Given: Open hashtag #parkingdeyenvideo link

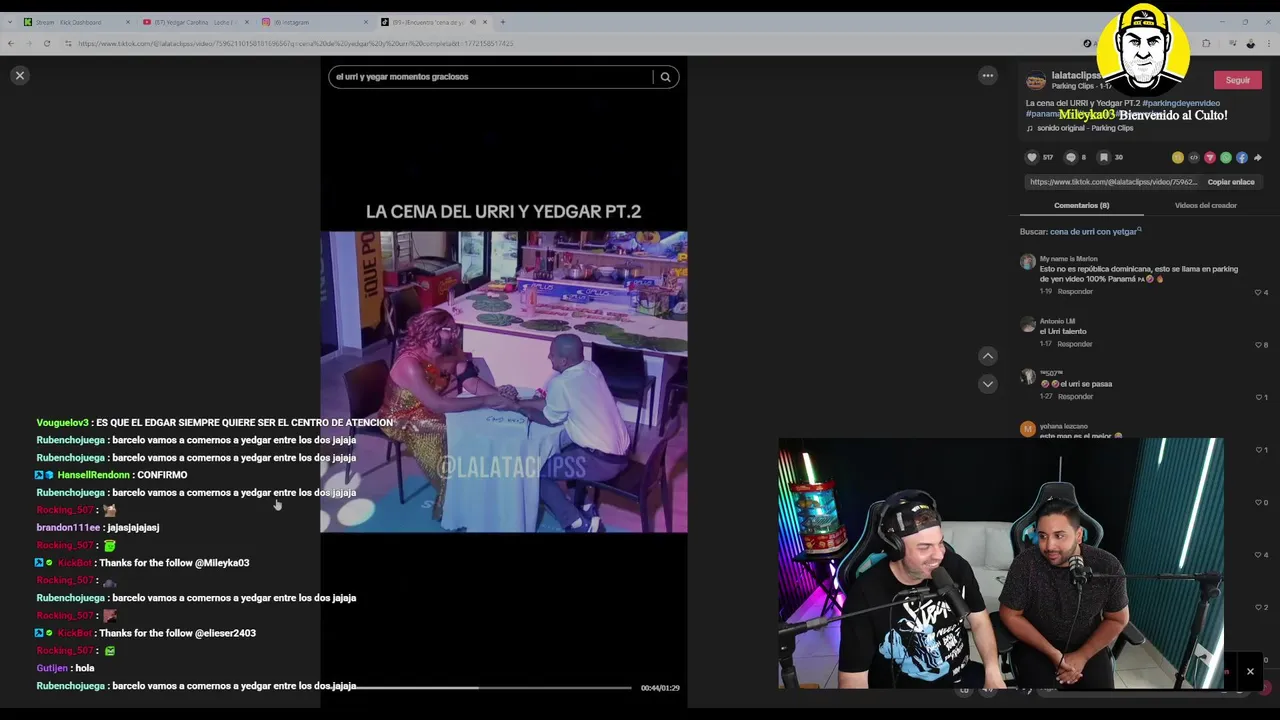Looking at the screenshot, I should click(x=1181, y=103).
